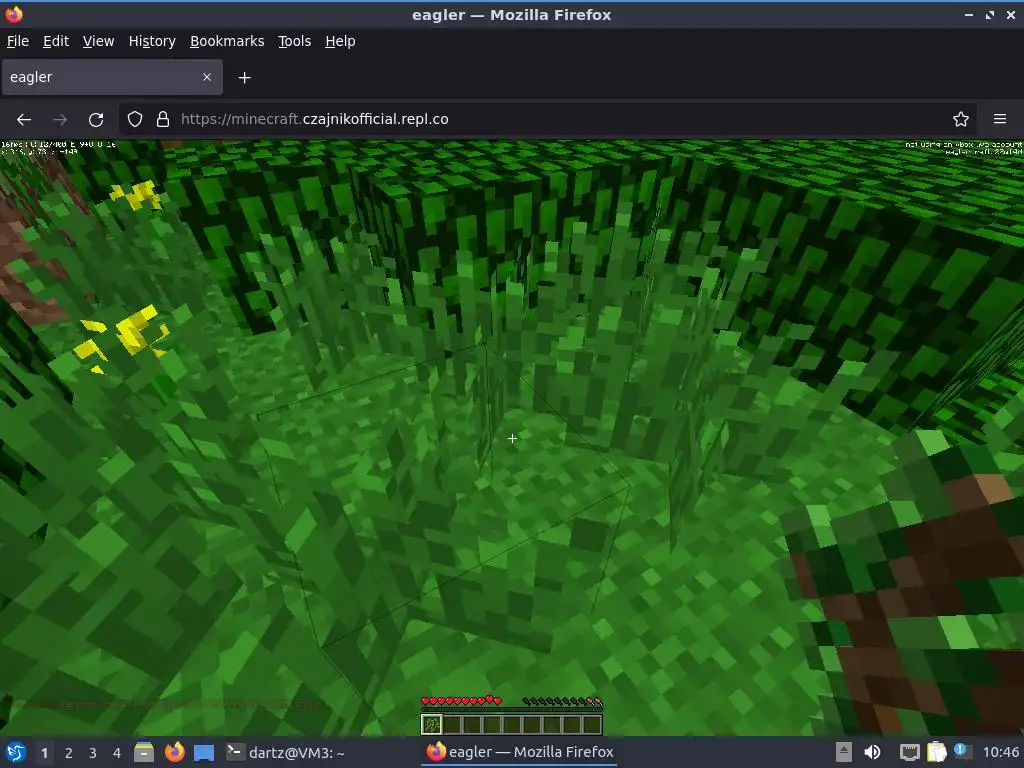Go back one page
1024x768 pixels.
[24, 120]
